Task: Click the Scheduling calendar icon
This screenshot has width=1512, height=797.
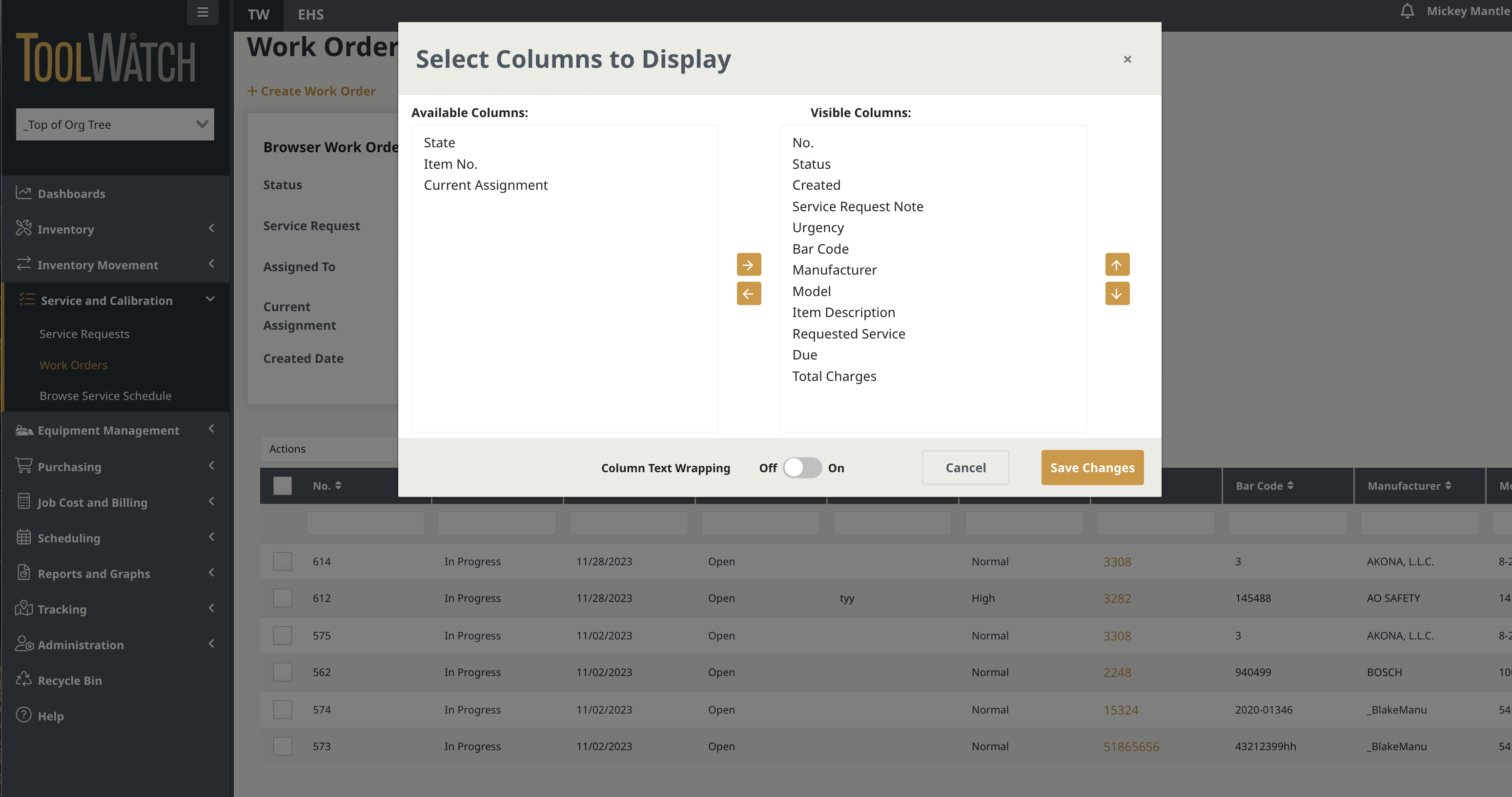Action: pos(23,537)
